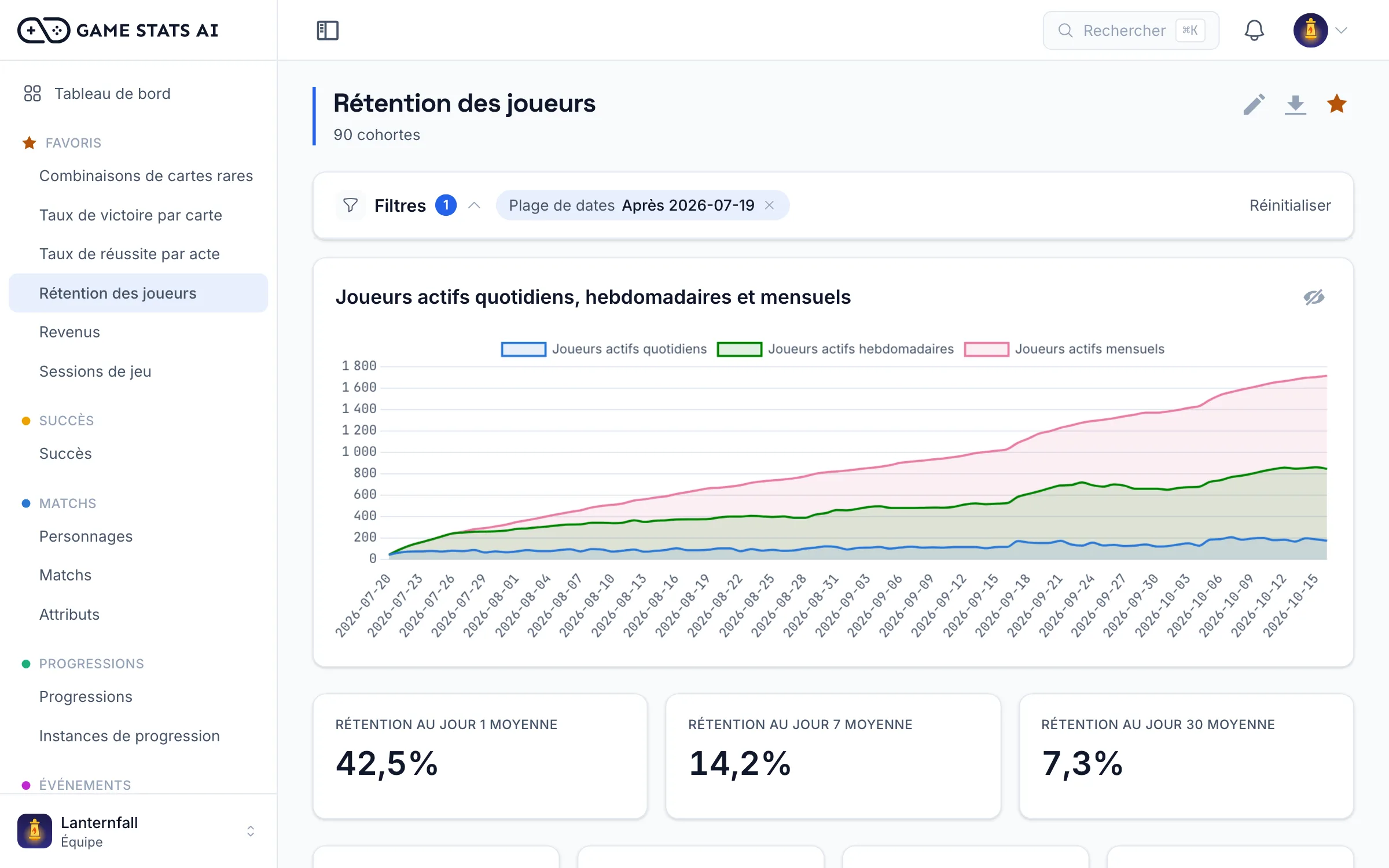The image size is (1389, 868).
Task: Toggle the Joueurs actifs mensuels legend series
Action: [1064, 349]
